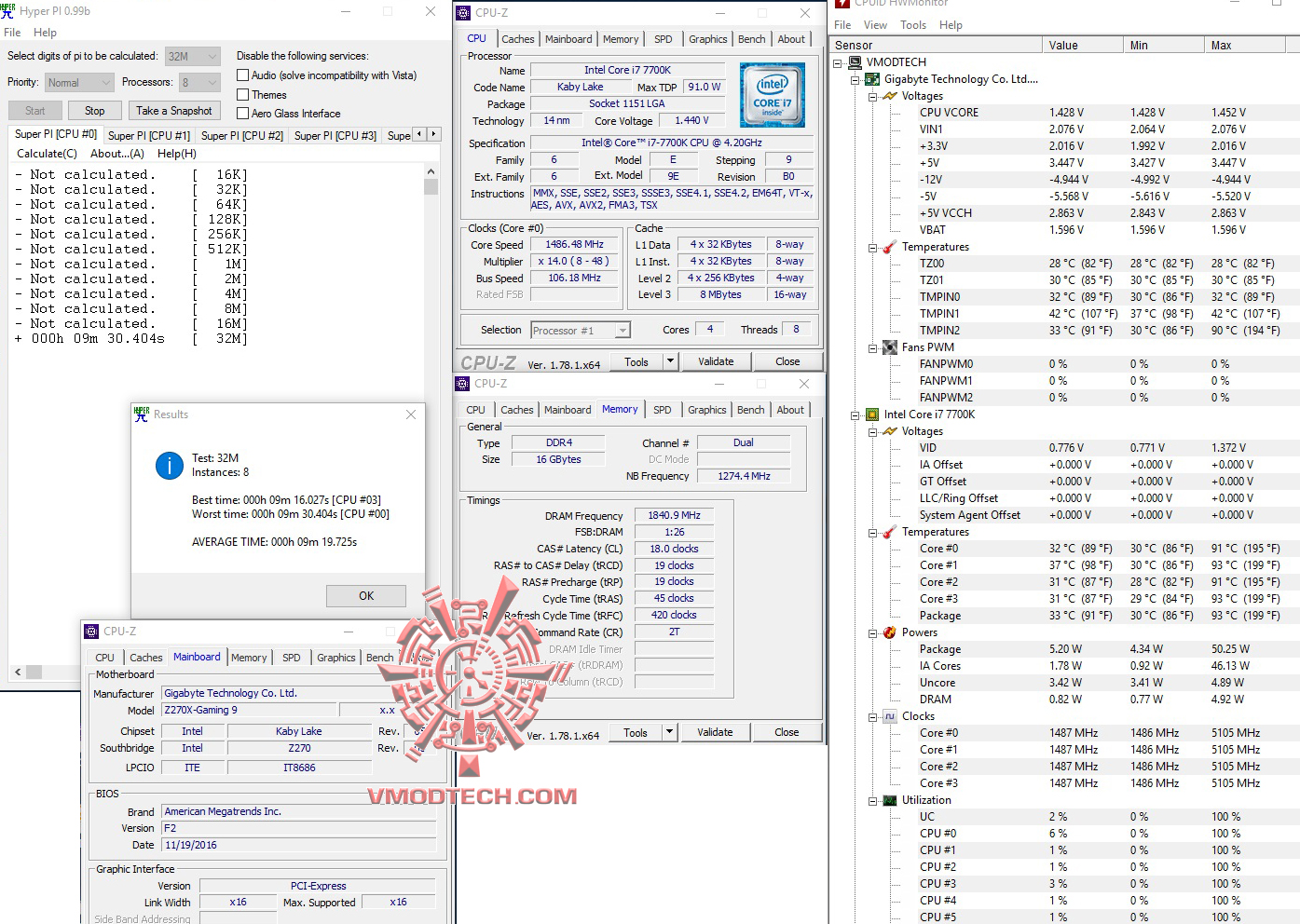This screenshot has height=924, width=1300.
Task: Click the Sensor column header in HWMonitor
Action: coord(935,45)
